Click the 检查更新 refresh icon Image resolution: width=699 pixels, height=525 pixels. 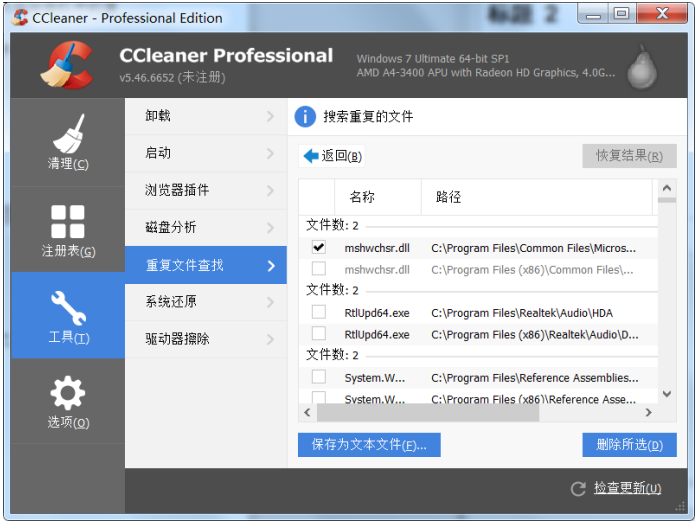[x=577, y=488]
